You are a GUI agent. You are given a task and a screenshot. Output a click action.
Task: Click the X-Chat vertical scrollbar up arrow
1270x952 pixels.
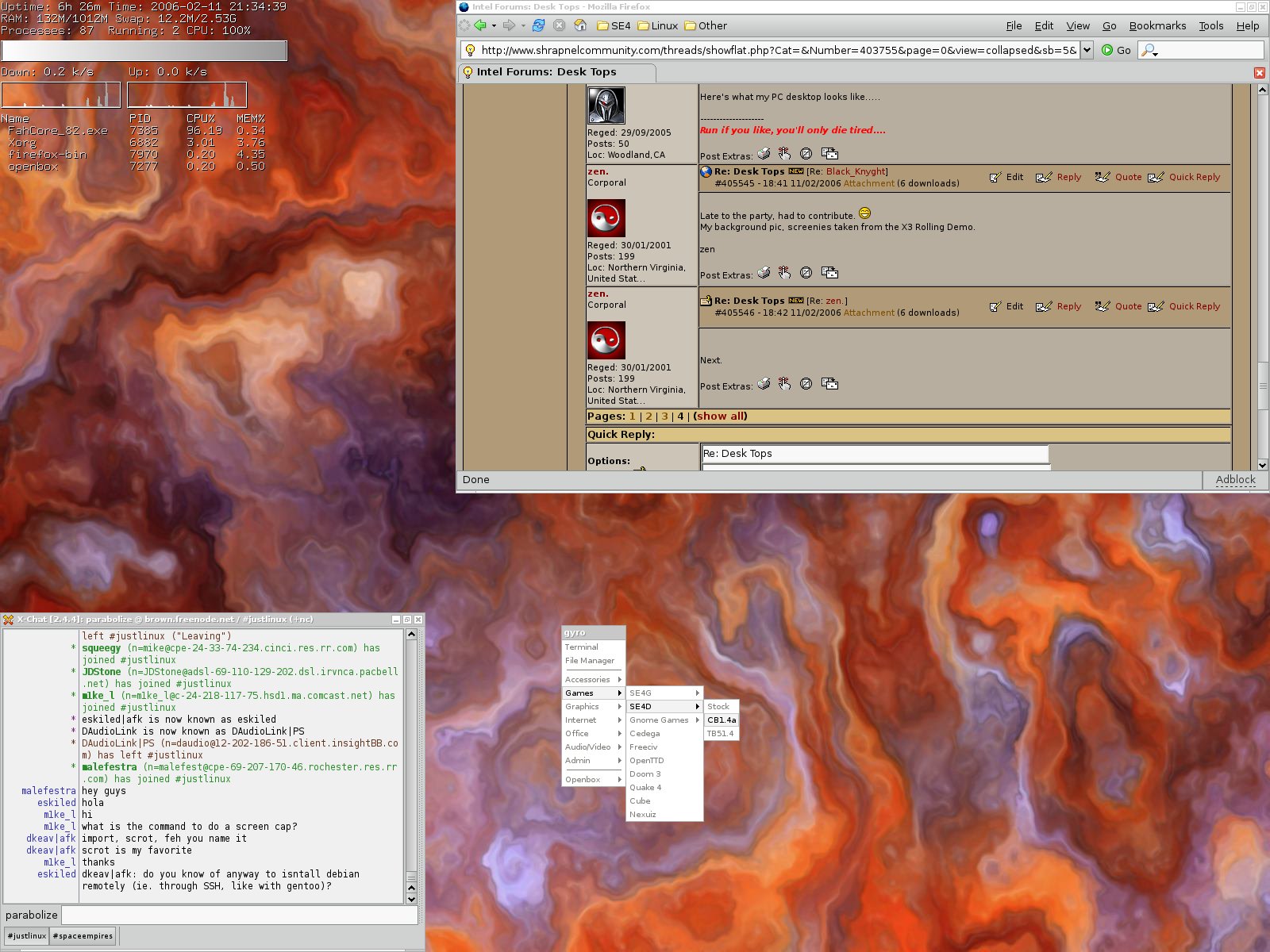[x=411, y=635]
